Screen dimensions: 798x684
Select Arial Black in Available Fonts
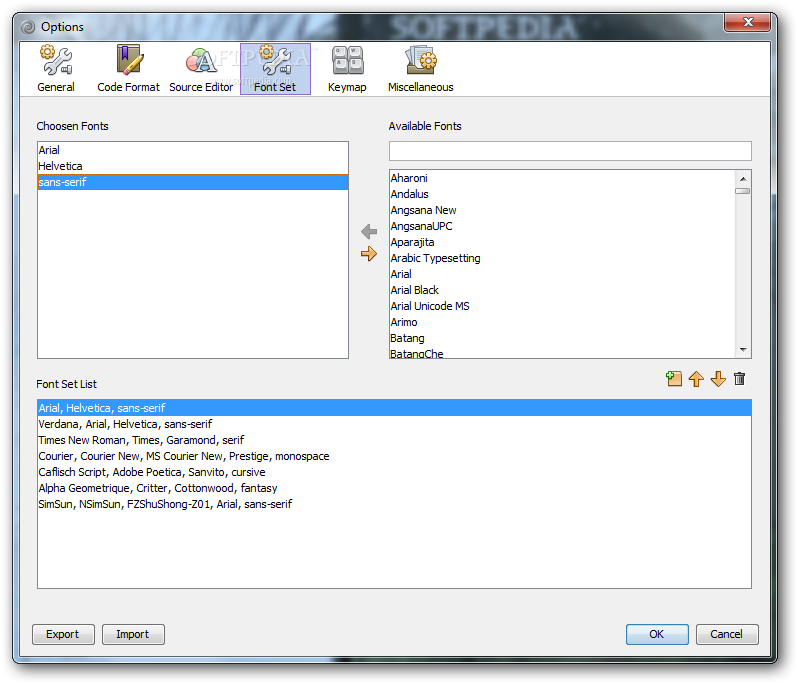tap(562, 290)
